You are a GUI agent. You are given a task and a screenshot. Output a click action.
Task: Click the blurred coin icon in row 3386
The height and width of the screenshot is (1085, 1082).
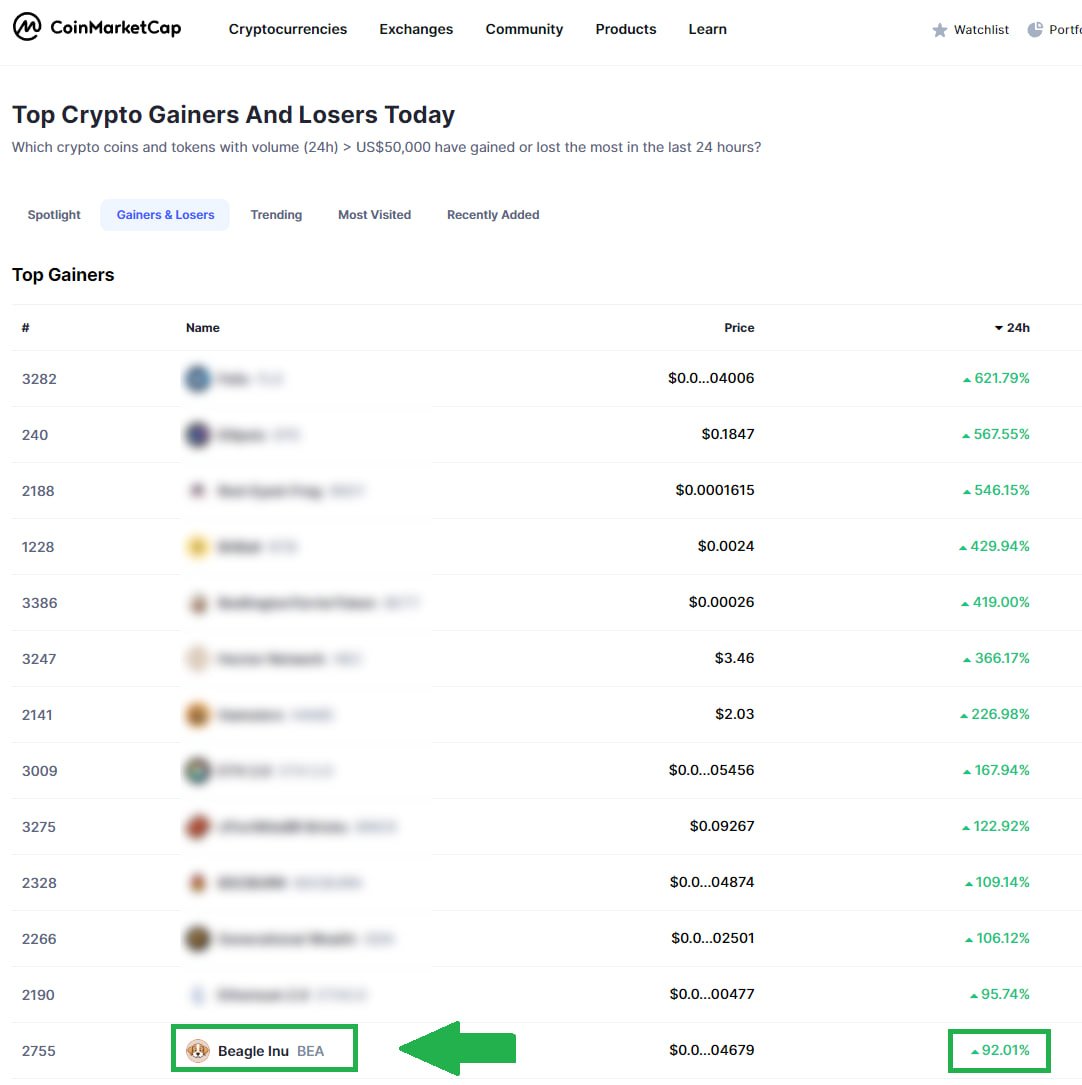click(198, 603)
